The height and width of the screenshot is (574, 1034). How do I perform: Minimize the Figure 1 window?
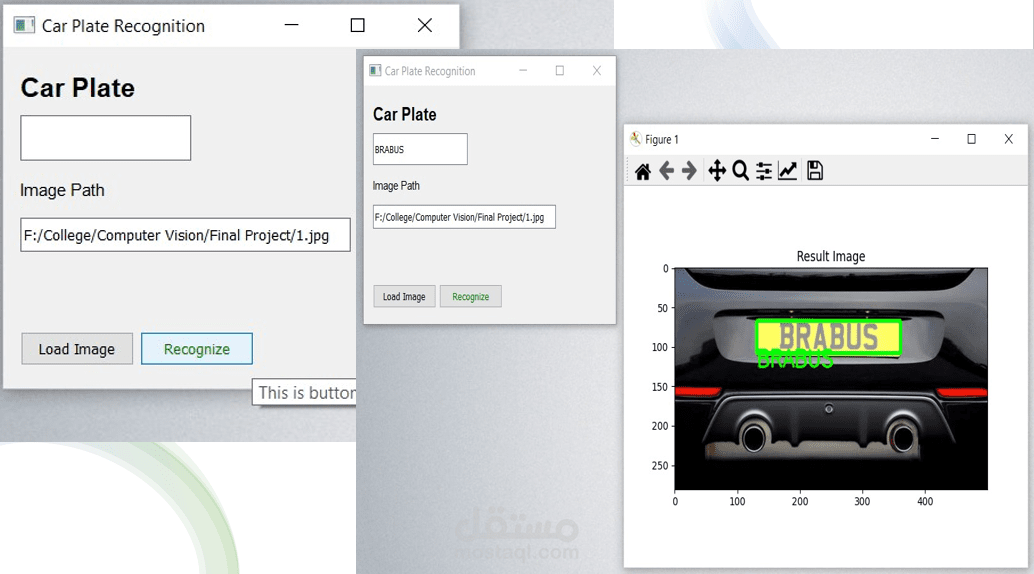(935, 139)
